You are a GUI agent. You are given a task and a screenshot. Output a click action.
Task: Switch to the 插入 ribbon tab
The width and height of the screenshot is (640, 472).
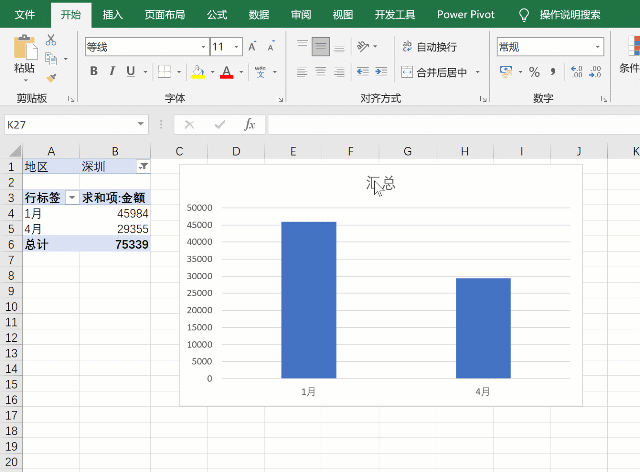point(113,15)
